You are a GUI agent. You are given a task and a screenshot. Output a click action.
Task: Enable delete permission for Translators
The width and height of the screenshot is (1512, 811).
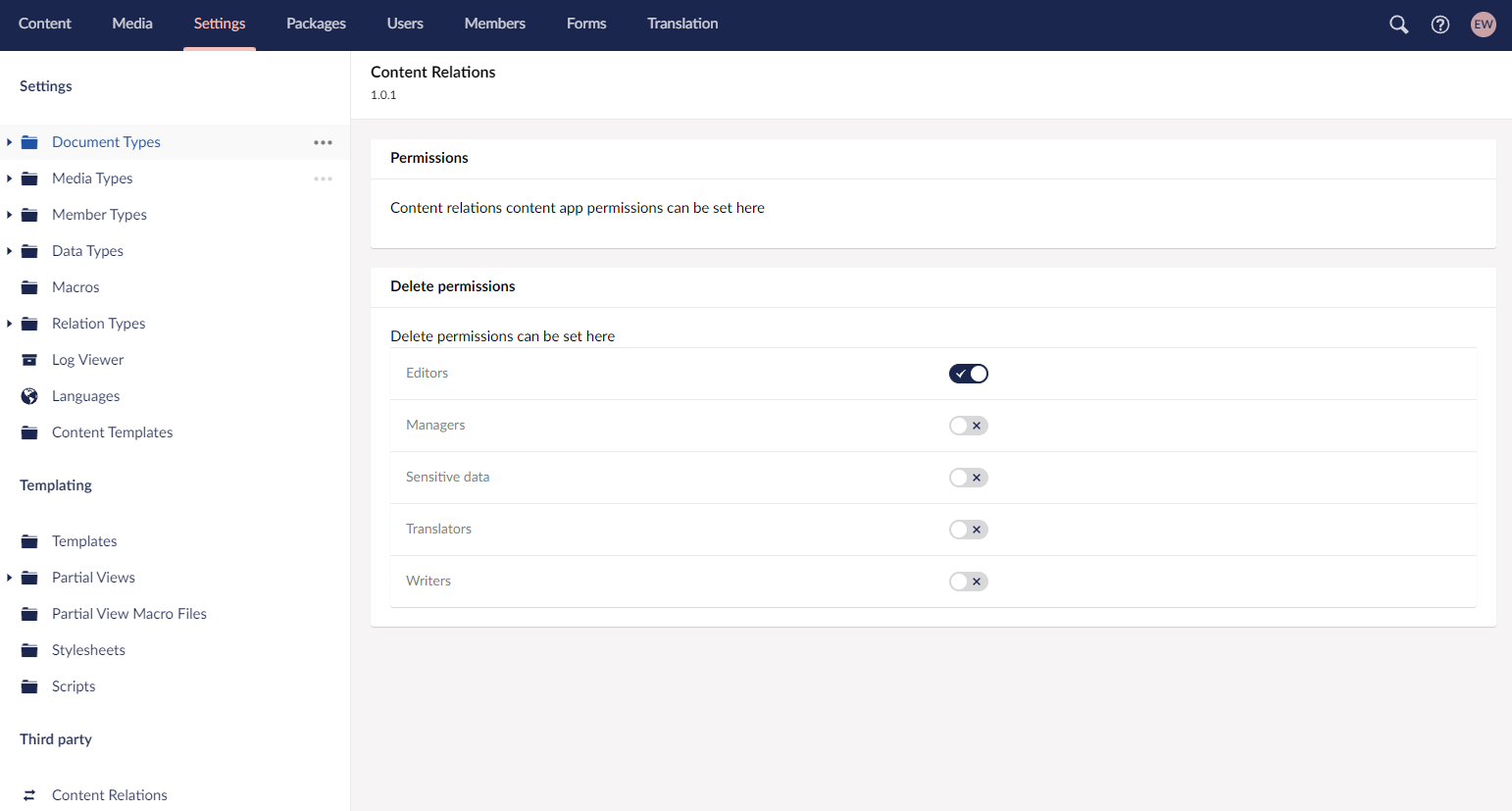click(969, 530)
